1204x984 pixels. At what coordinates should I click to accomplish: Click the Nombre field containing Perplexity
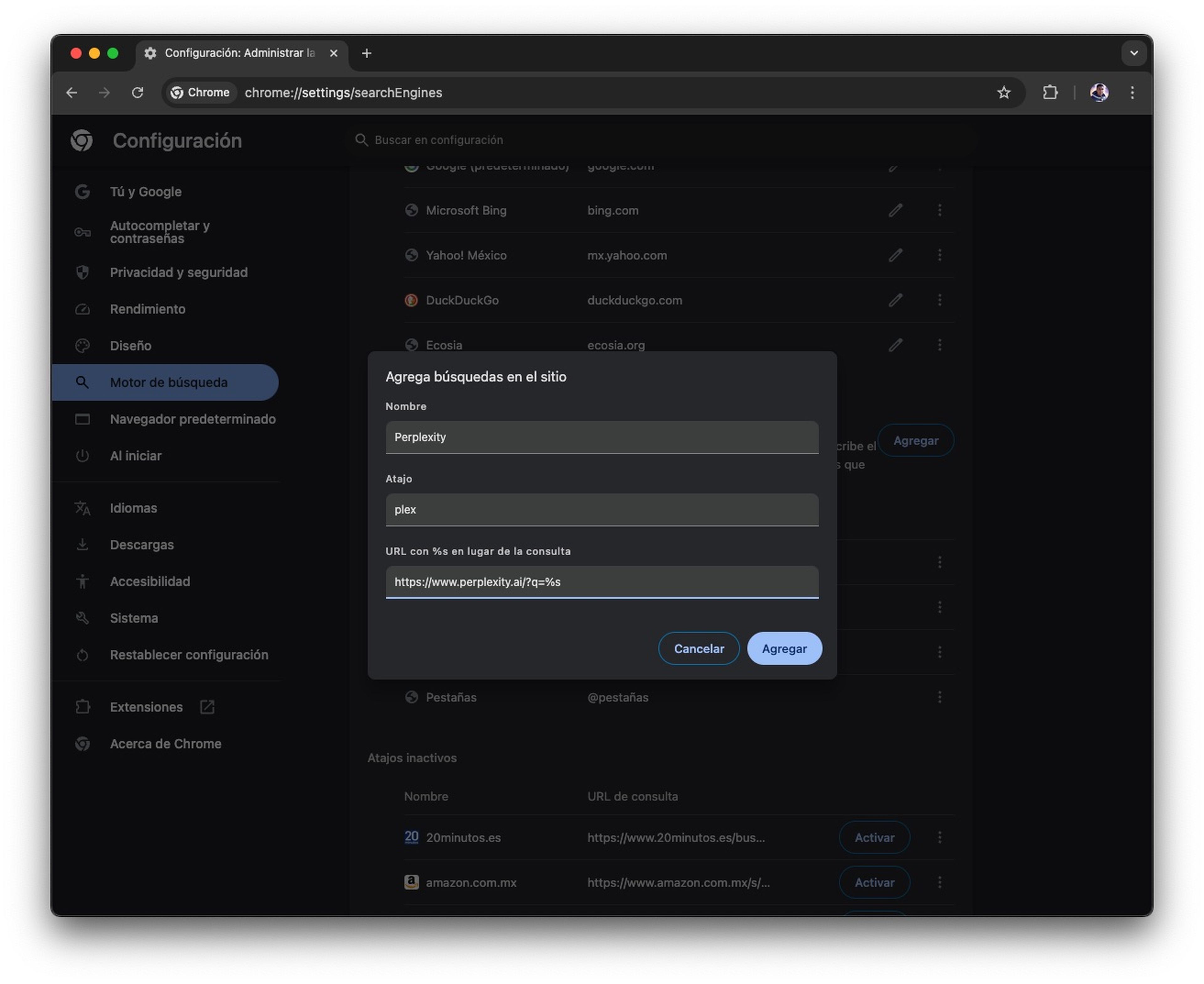click(x=602, y=437)
